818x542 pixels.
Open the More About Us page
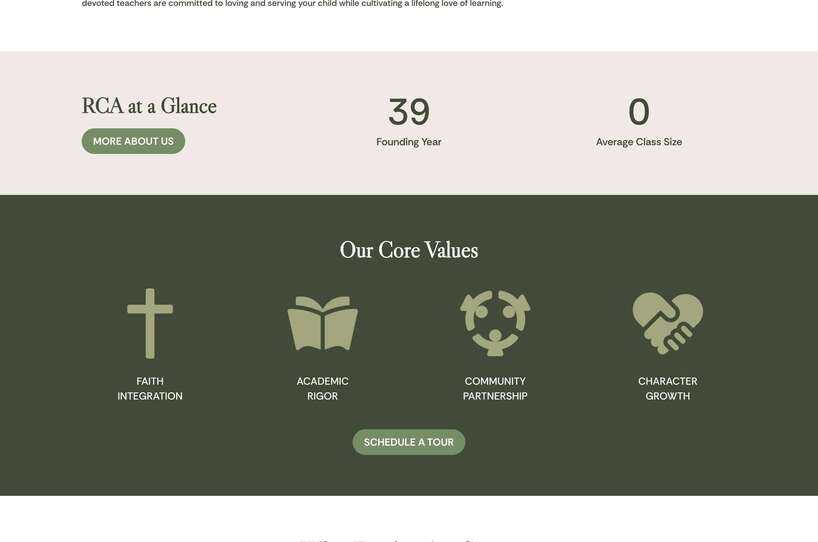pos(133,141)
